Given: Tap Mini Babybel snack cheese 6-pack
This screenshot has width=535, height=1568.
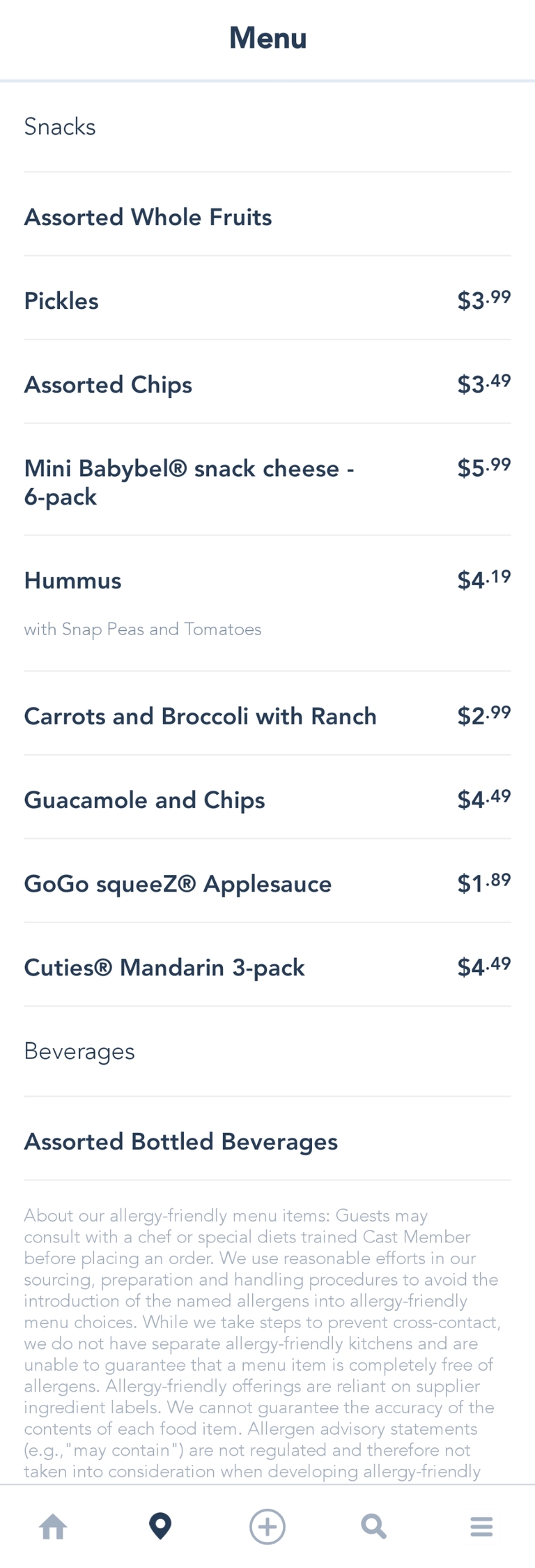Looking at the screenshot, I should point(189,482).
